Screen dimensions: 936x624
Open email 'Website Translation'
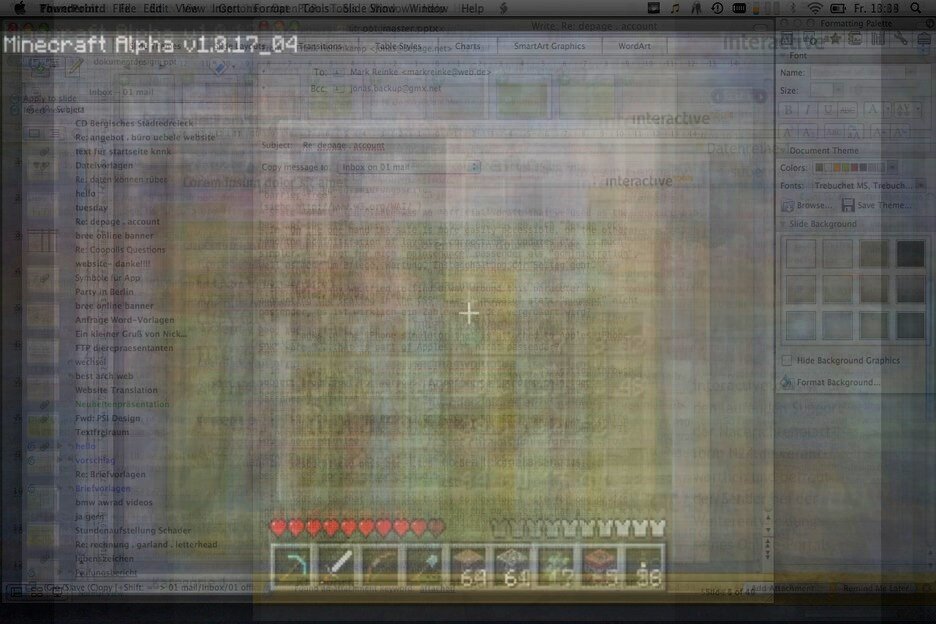pyautogui.click(x=116, y=390)
